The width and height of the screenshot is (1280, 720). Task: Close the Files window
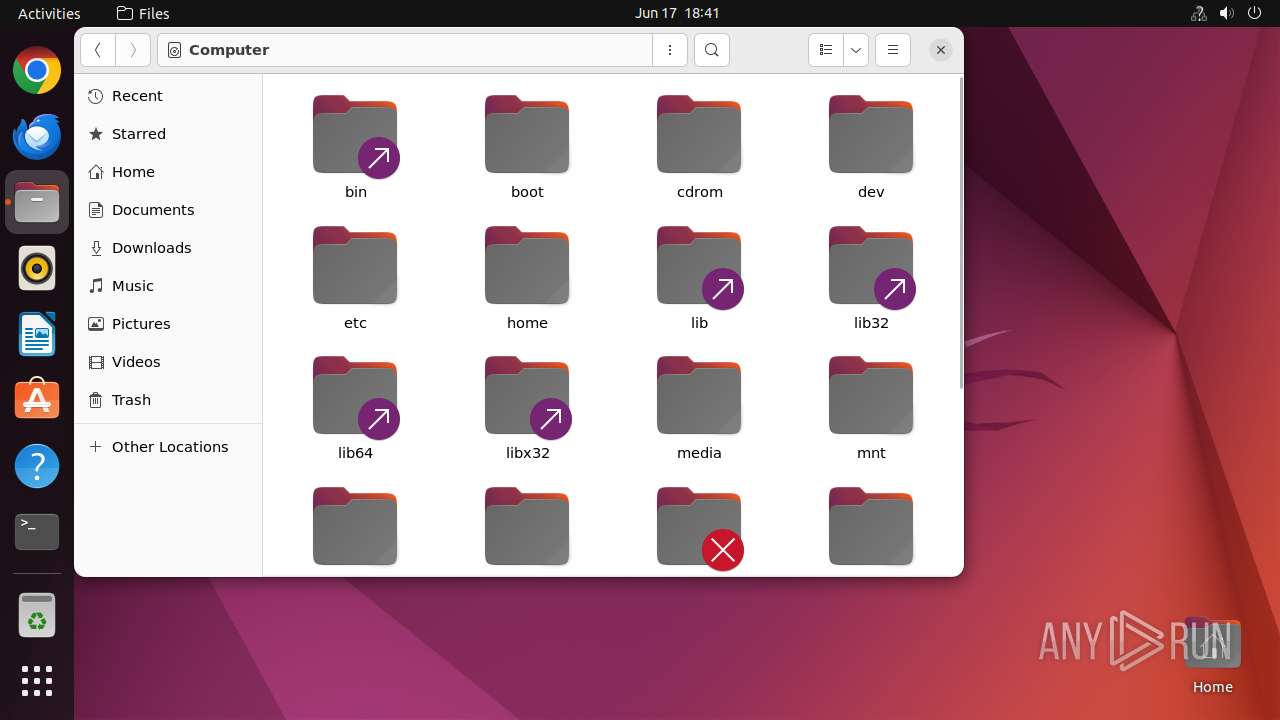click(940, 50)
